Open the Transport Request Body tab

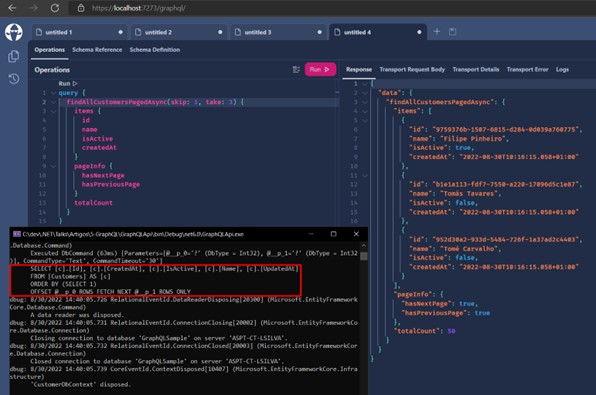click(x=412, y=70)
